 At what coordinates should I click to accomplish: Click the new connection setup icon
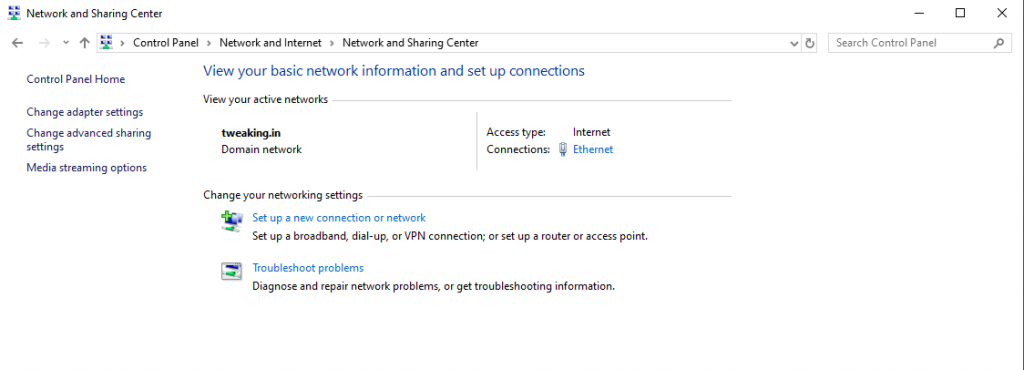click(x=232, y=222)
